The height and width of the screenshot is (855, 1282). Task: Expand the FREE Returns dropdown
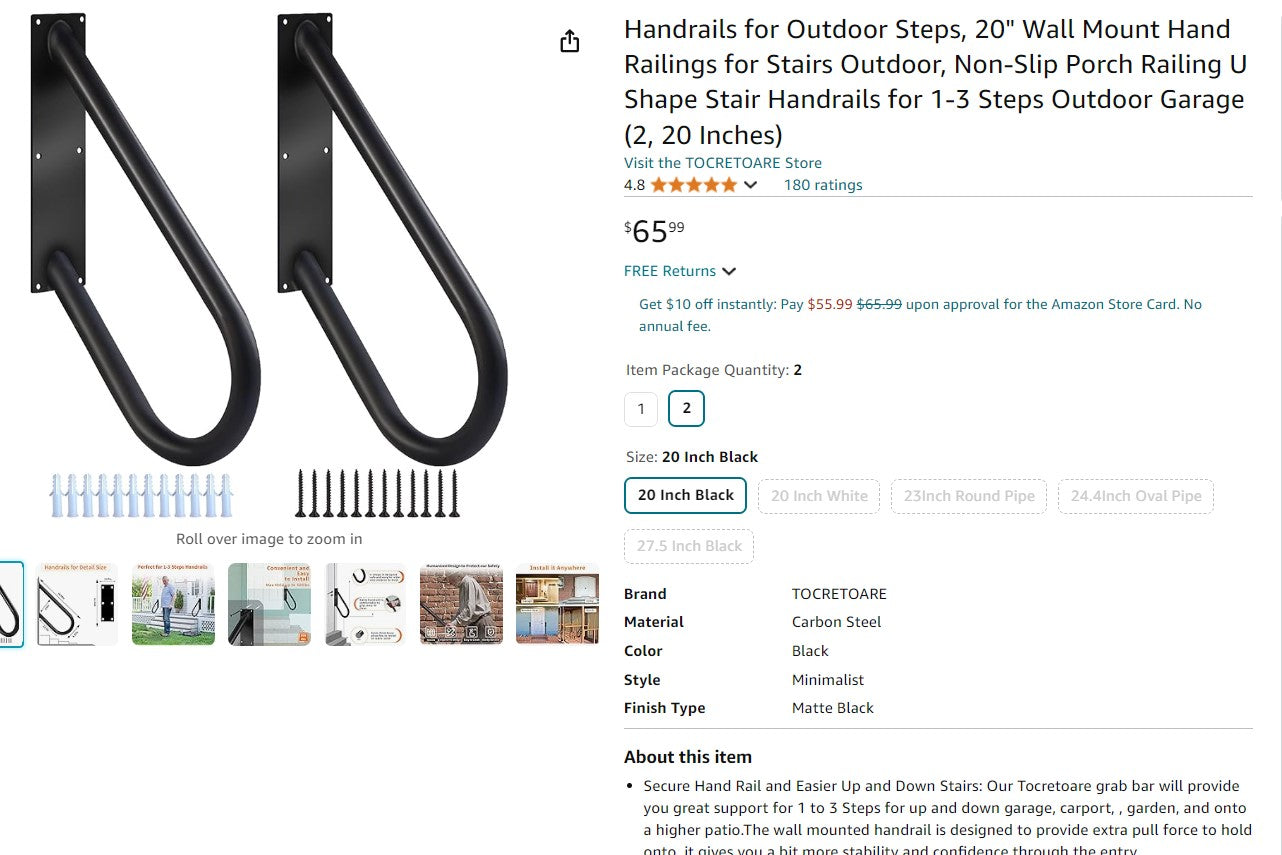click(x=729, y=271)
